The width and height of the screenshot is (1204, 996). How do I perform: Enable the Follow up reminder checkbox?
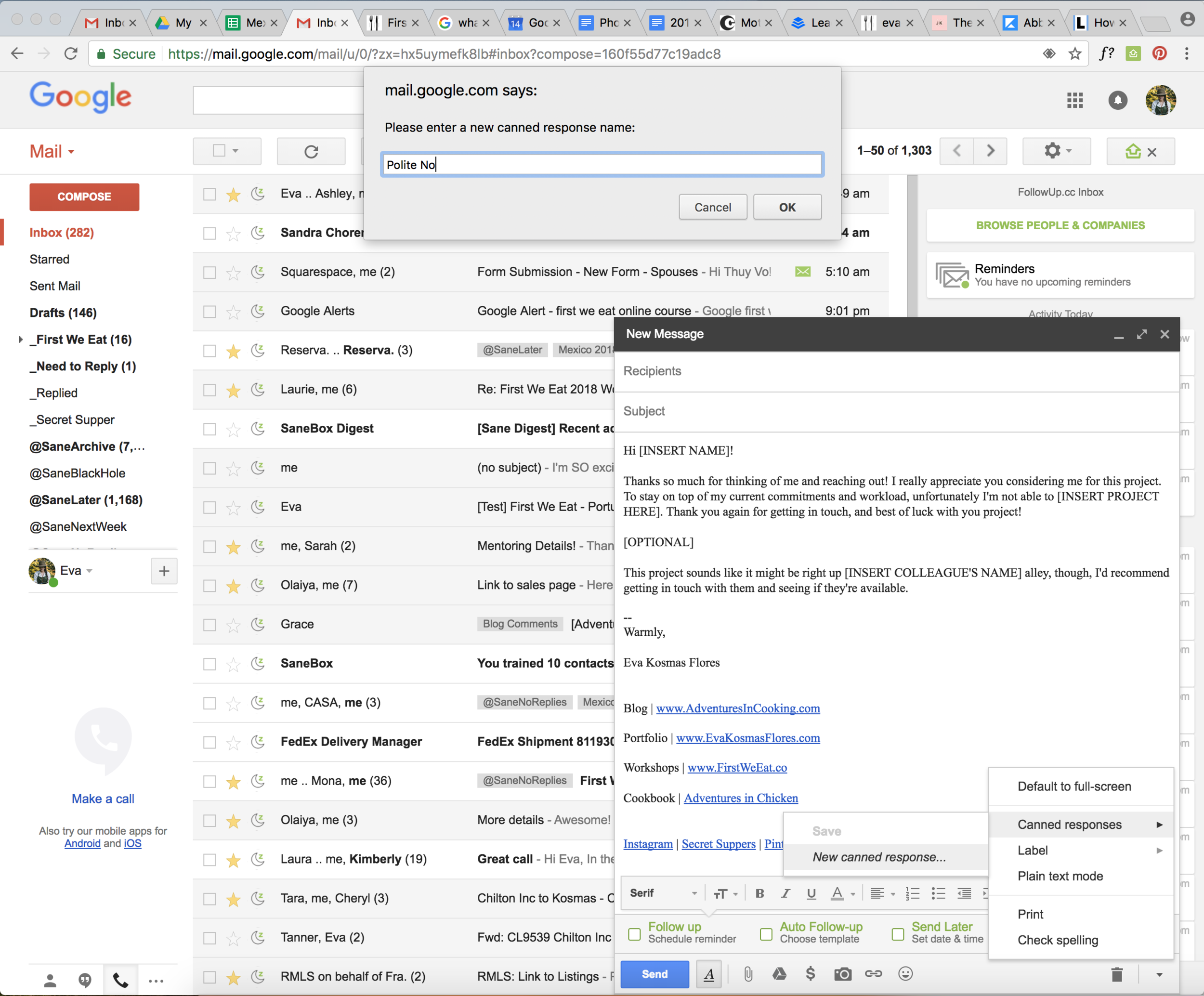coord(635,934)
